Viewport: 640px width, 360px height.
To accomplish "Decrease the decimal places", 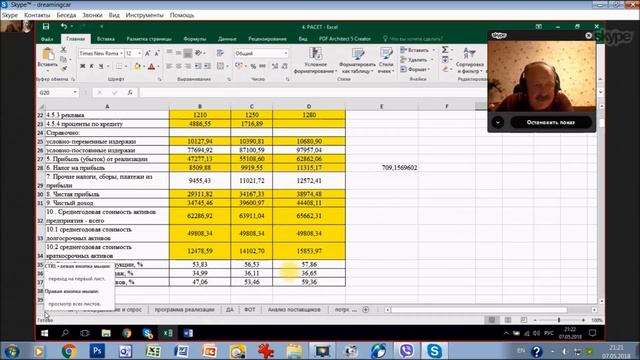I will pyautogui.click(x=284, y=66).
